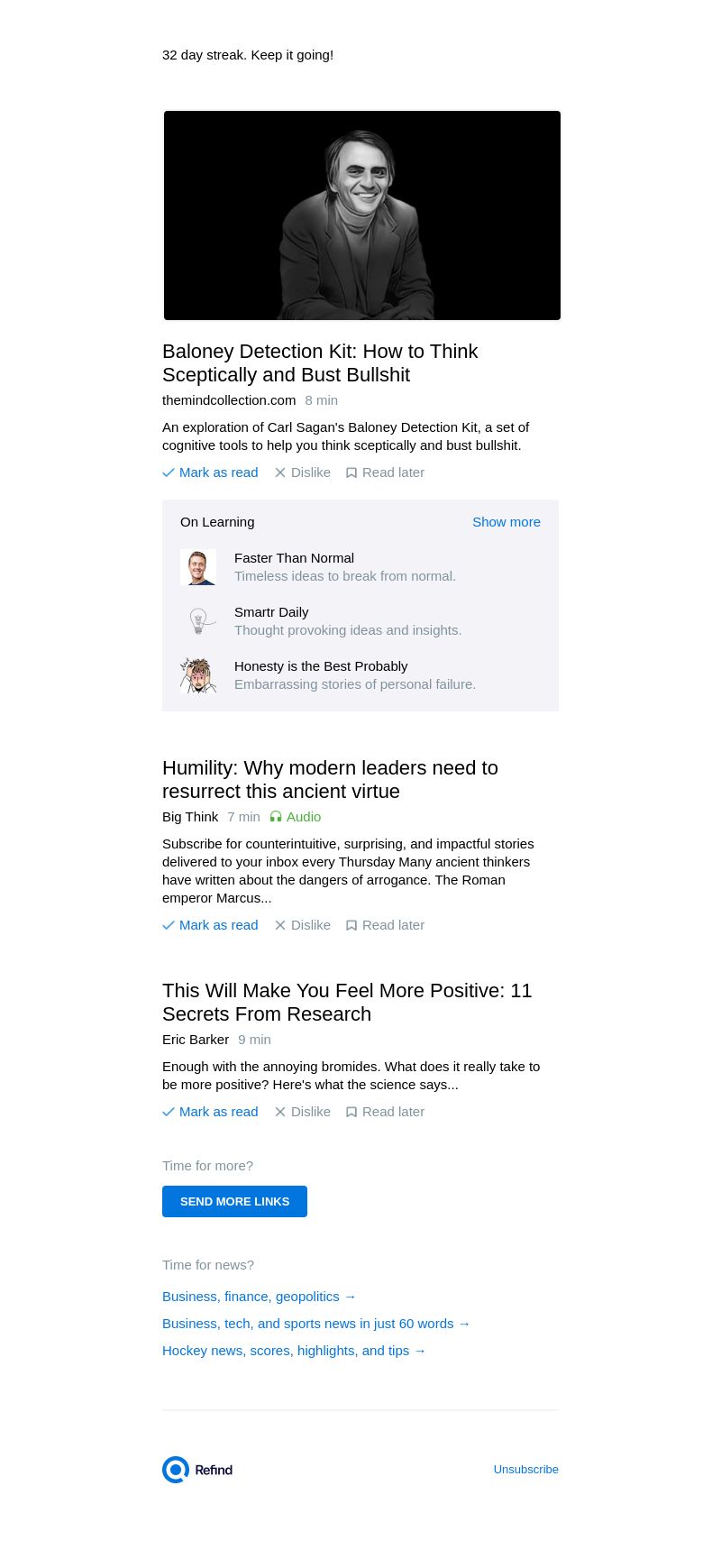Open the Honesty is the Best Probably avatar
Image resolution: width=721 pixels, height=1568 pixels.
click(x=198, y=675)
